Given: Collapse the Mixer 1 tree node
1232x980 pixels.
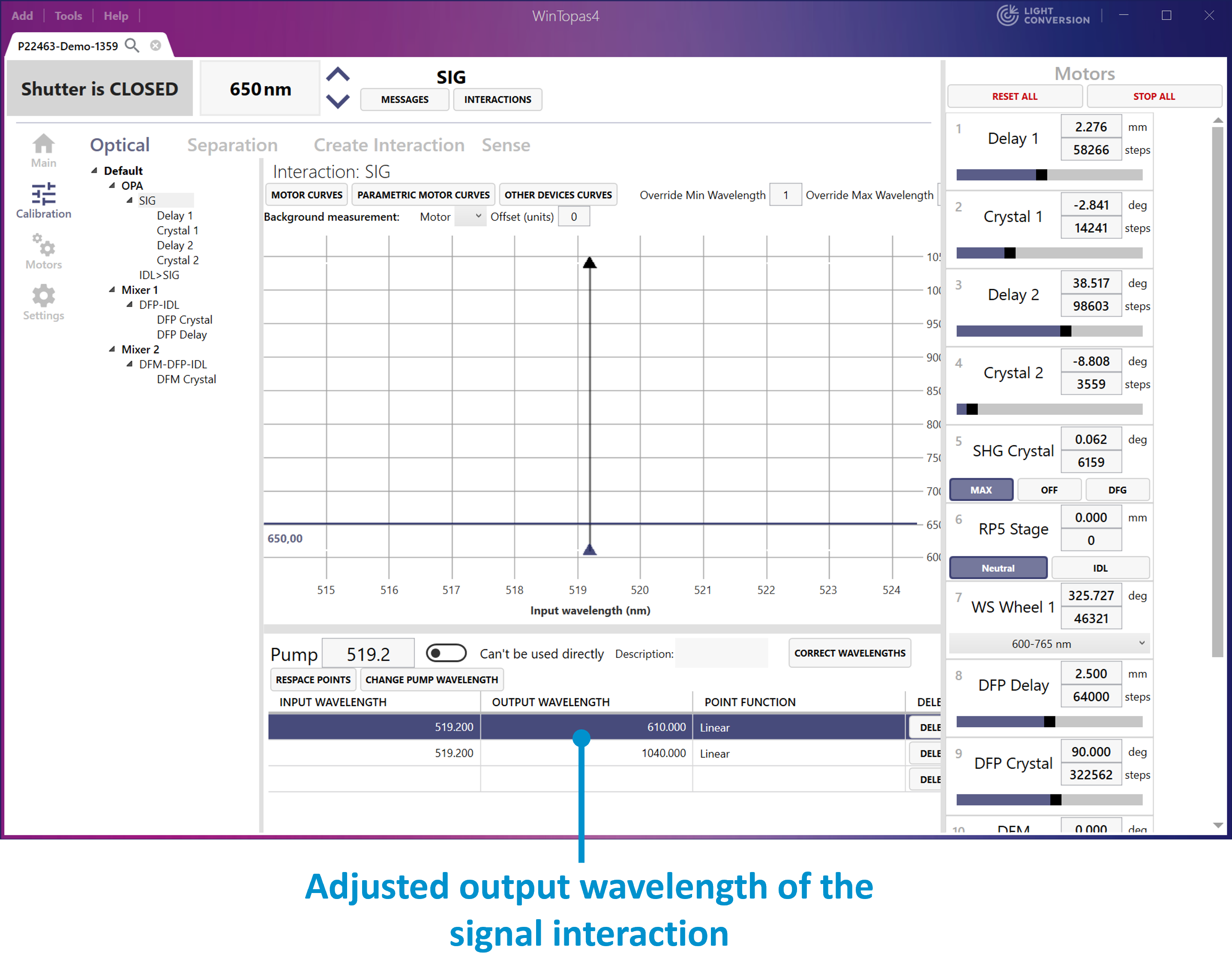Looking at the screenshot, I should tap(112, 290).
